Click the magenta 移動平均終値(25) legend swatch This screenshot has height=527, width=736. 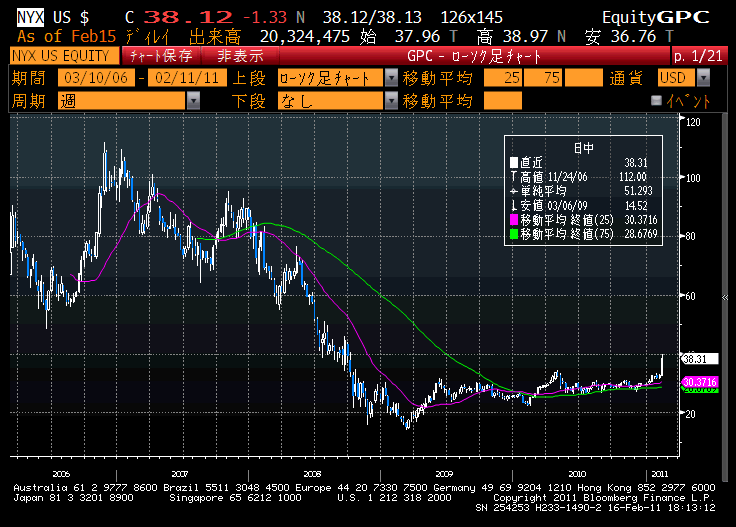pos(514,220)
